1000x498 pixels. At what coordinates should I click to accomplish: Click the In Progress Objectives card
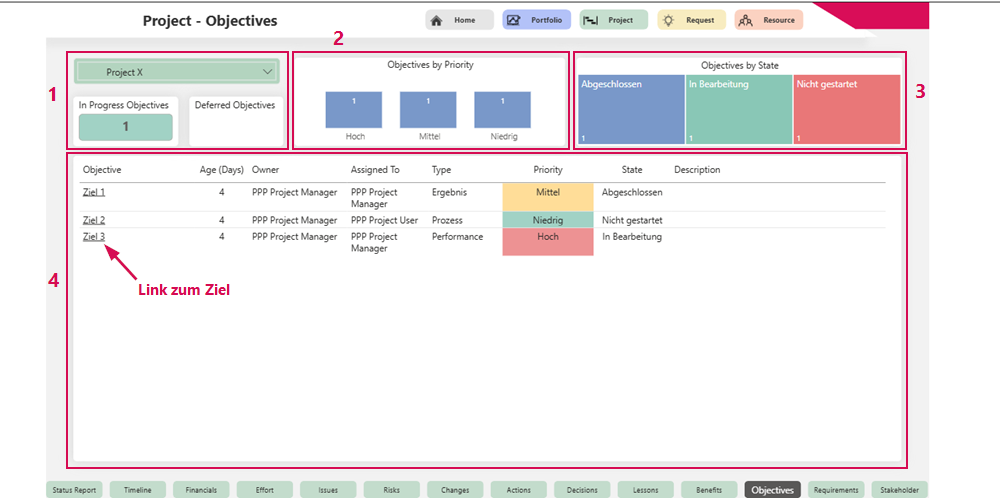(126, 127)
